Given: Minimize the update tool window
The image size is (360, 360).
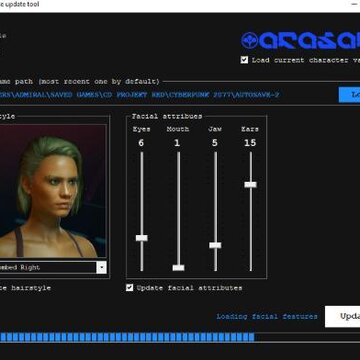Looking at the screenshot, I should click(x=354, y=4).
